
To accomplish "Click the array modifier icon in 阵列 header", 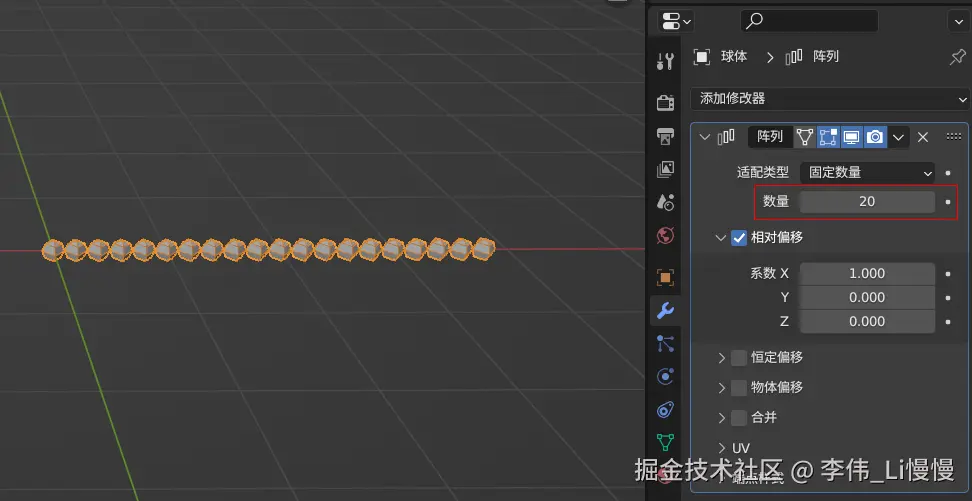I will point(726,137).
